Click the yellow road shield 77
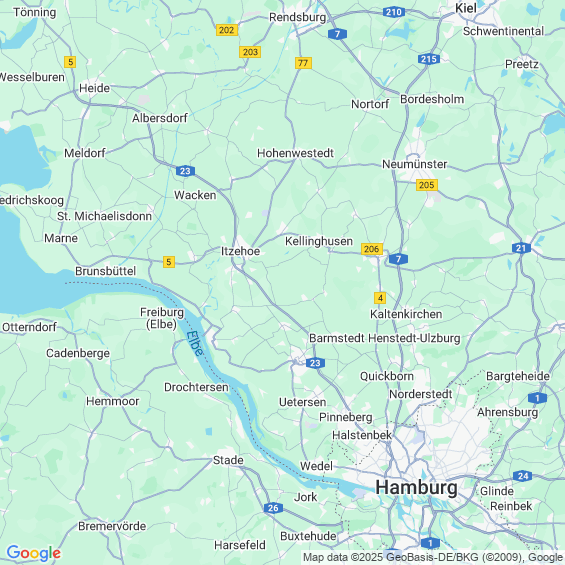Screen dimensions: 565x565 click(303, 63)
